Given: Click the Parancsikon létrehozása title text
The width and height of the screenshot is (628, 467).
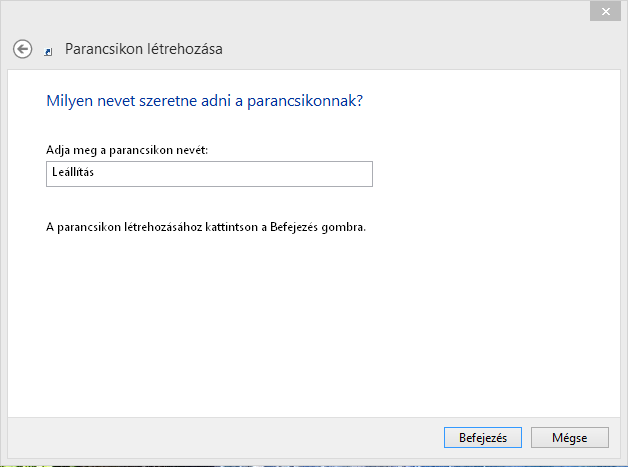Looking at the screenshot, I should coord(144,49).
